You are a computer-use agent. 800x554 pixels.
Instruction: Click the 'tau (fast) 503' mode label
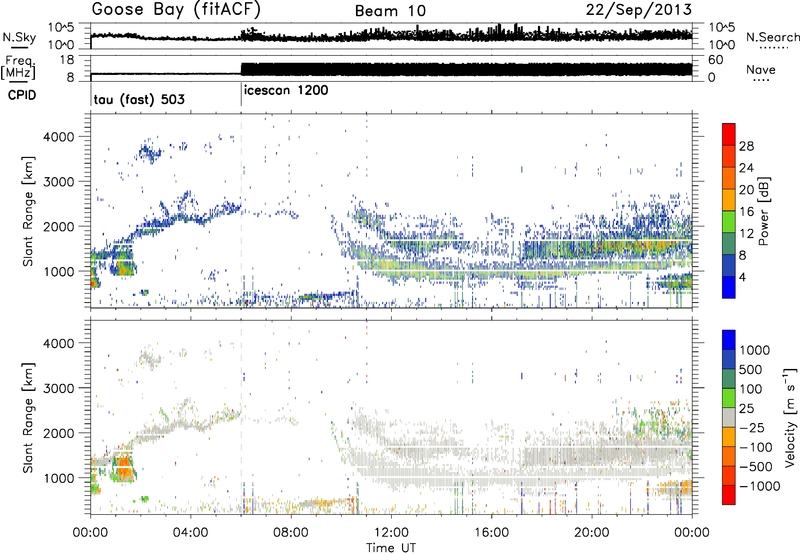click(139, 99)
